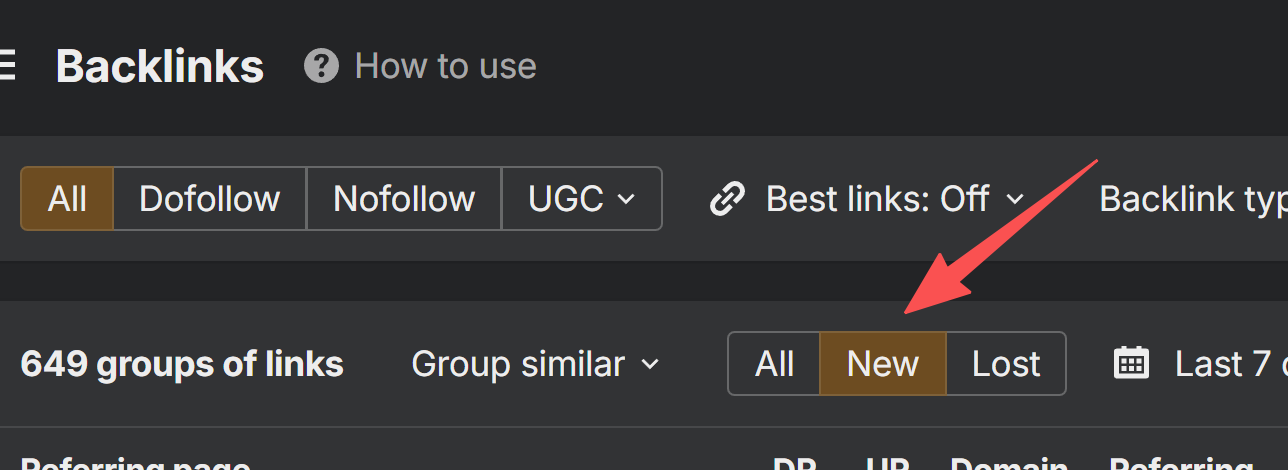
Task: Switch to the New links tab
Action: [x=882, y=364]
